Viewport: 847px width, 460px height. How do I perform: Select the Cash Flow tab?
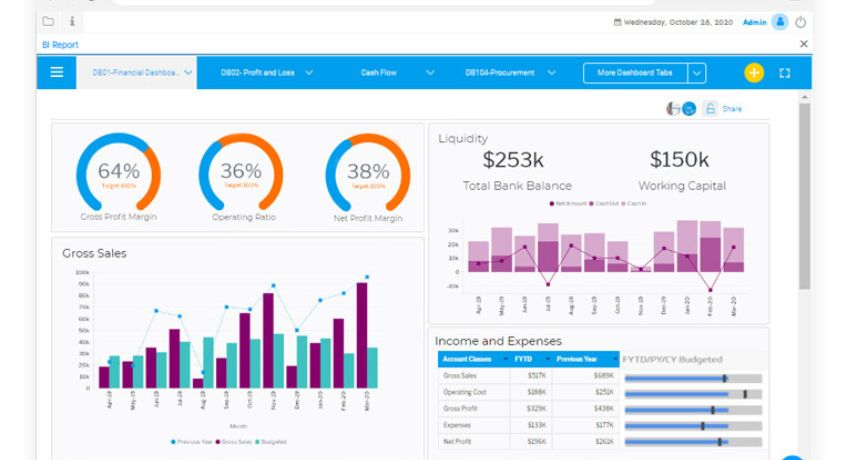pos(378,73)
